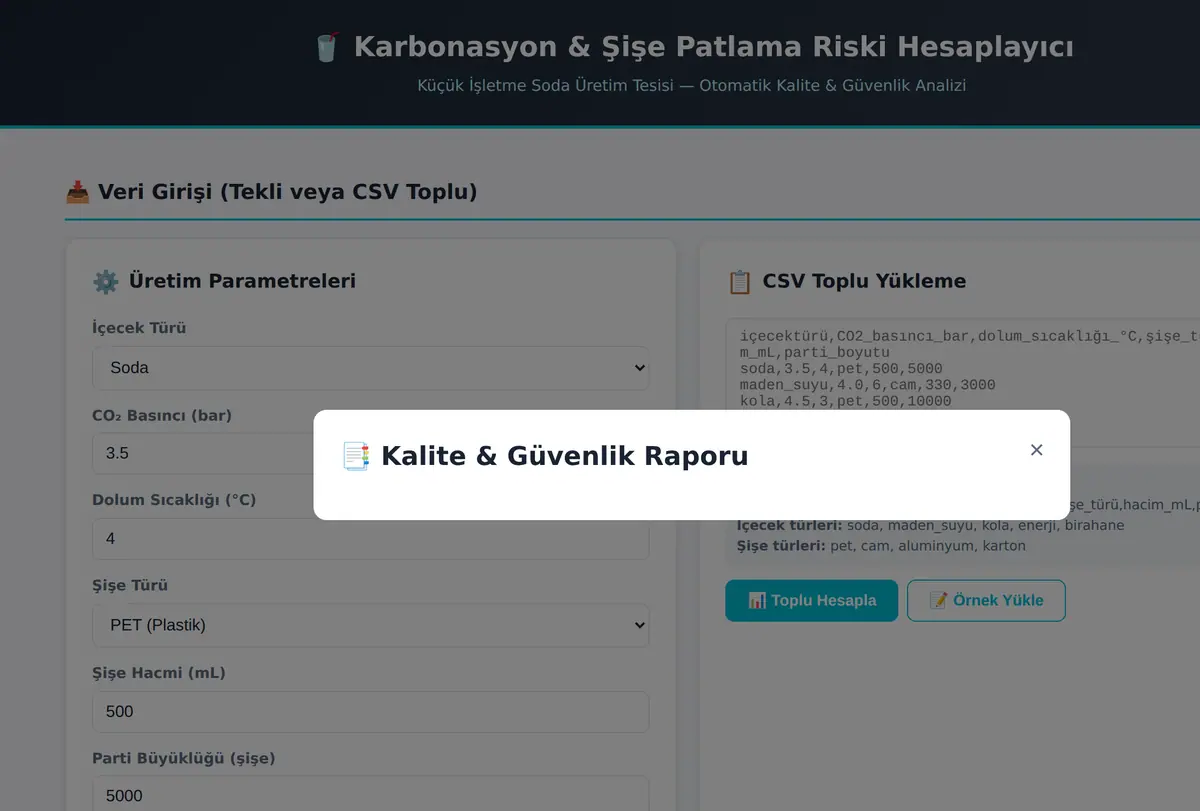The image size is (1200, 811).
Task: Click the 'CSV Toplu Yükleme' card title
Action: [864, 281]
